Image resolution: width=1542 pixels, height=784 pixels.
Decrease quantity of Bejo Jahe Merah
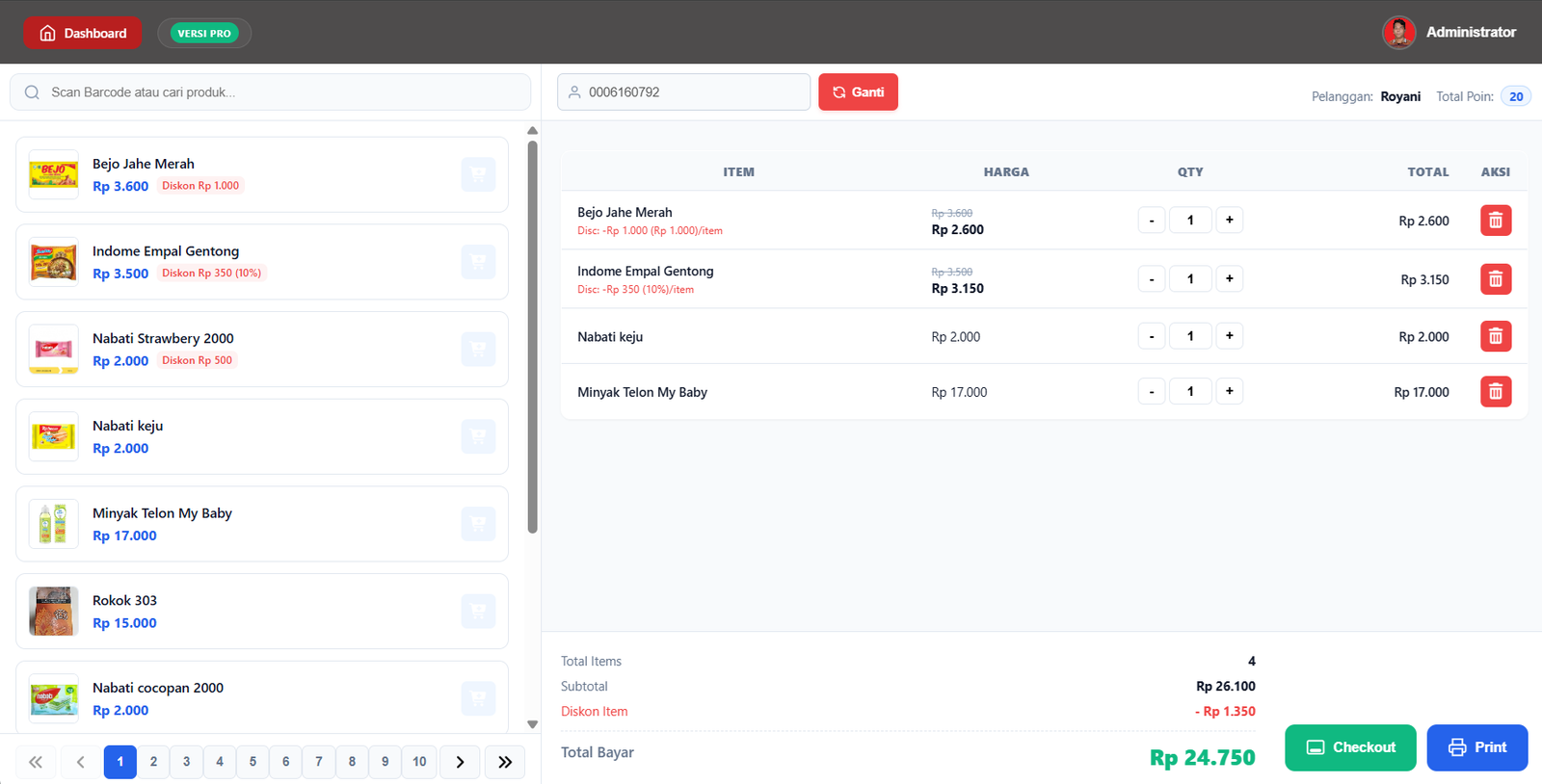pyautogui.click(x=1152, y=221)
